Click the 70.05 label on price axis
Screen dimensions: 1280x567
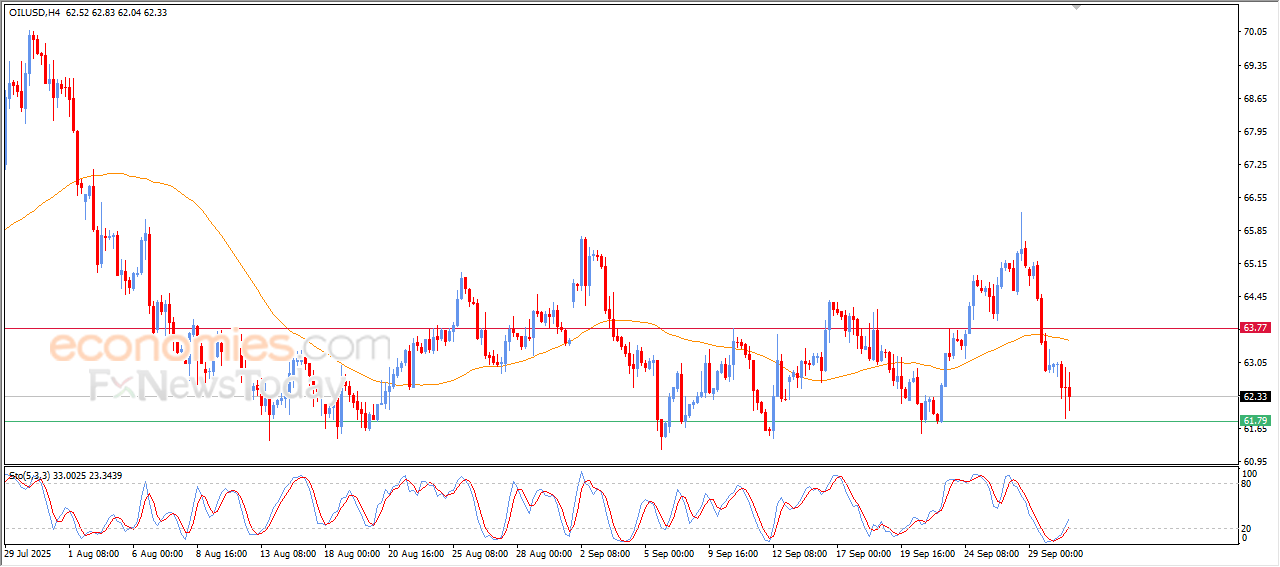1254,32
